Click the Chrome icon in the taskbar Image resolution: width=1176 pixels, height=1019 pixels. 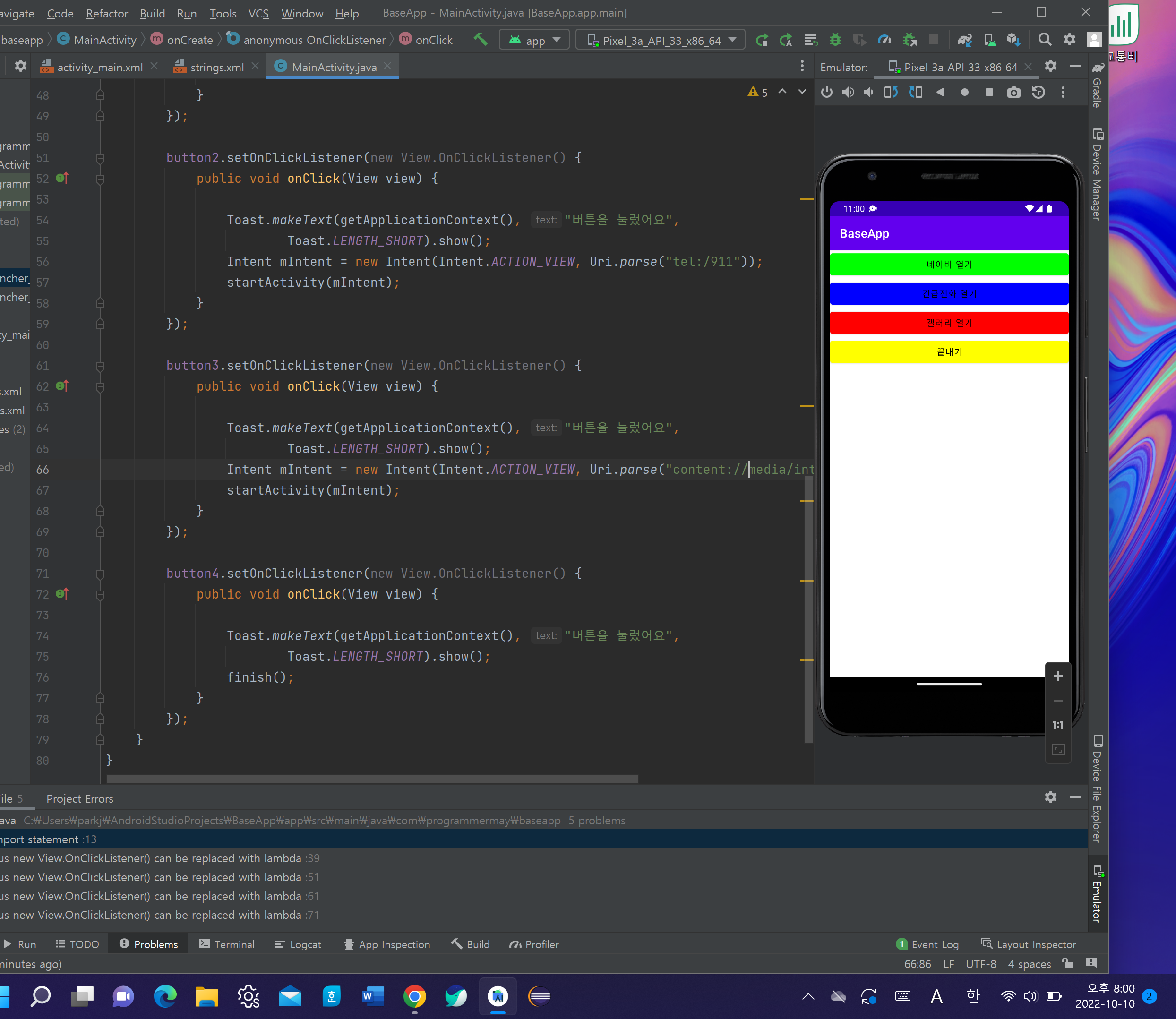pyautogui.click(x=414, y=996)
